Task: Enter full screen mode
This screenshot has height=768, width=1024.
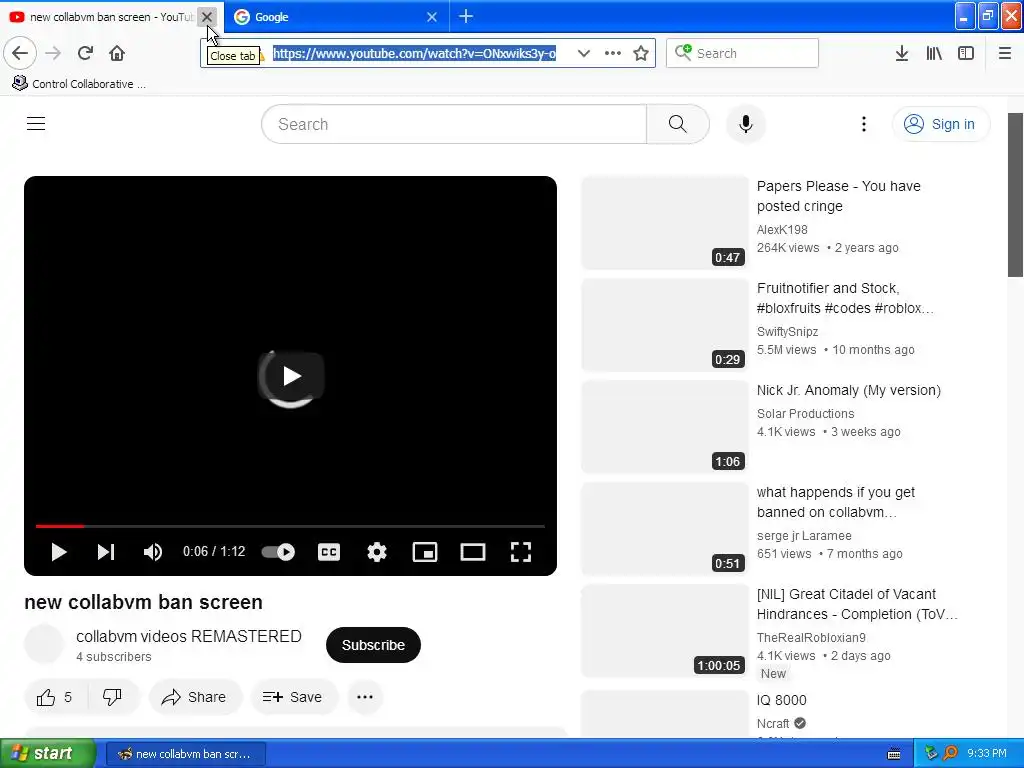Action: (520, 552)
